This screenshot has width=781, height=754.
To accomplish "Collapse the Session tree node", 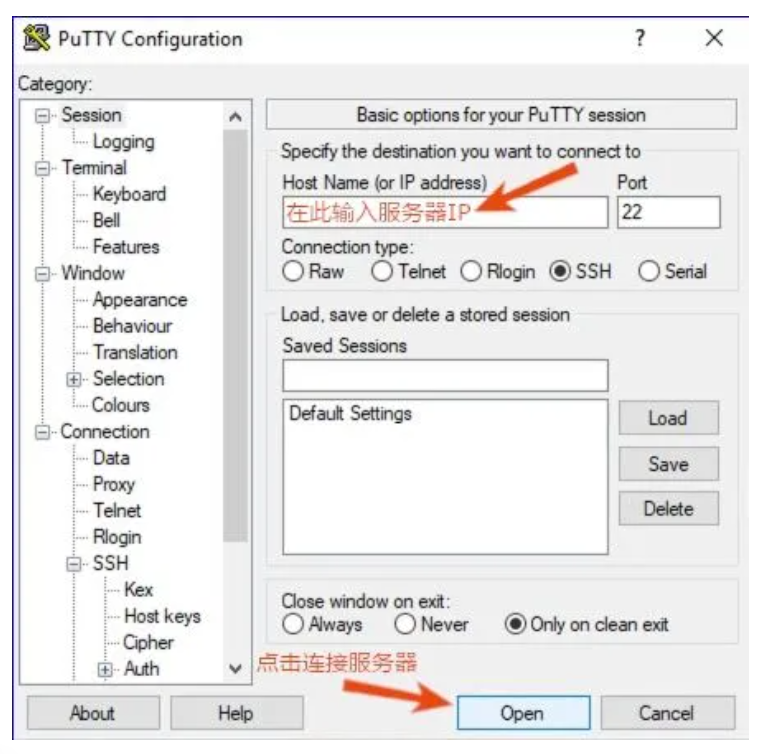I will point(42,116).
